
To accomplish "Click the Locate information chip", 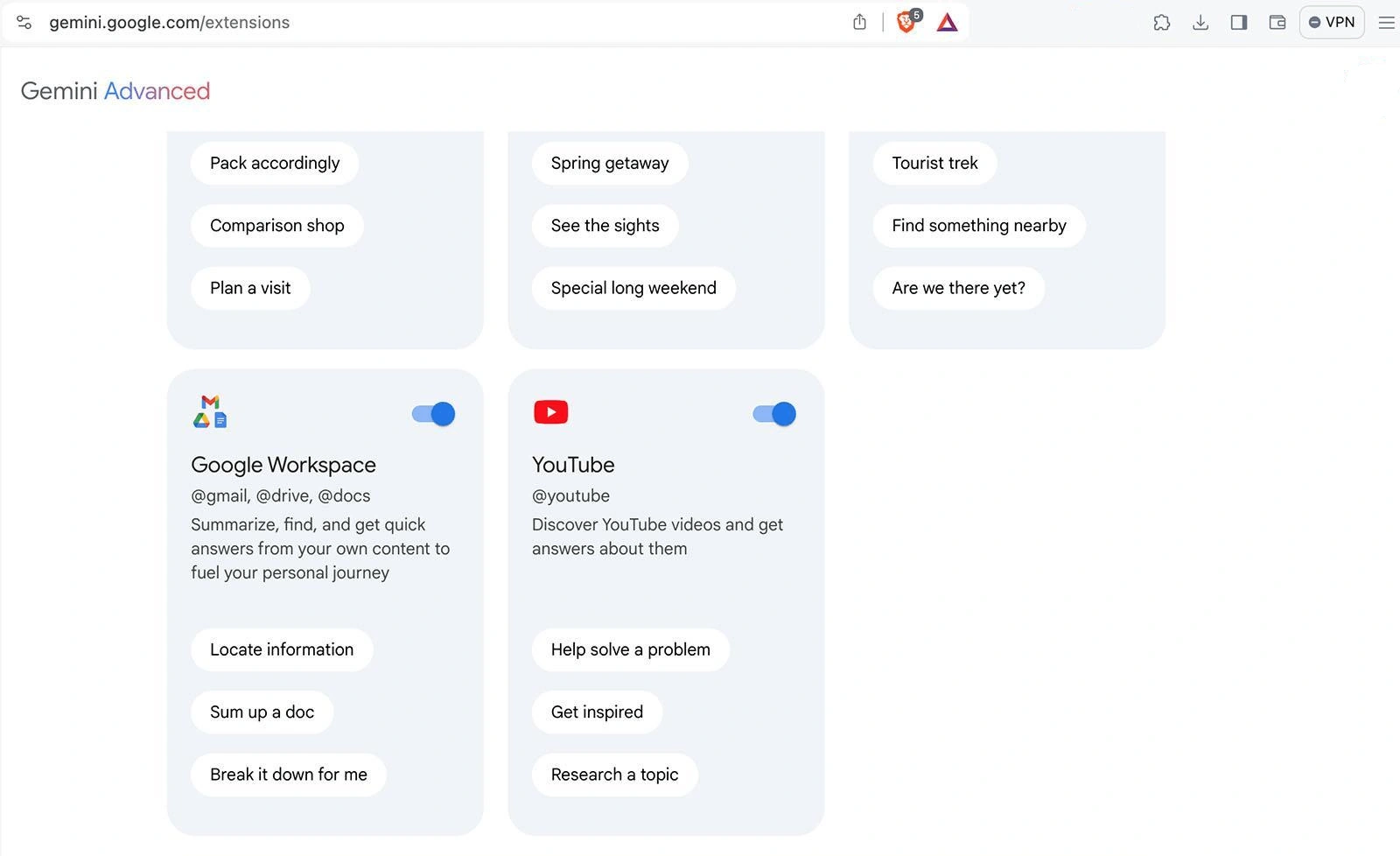I will (282, 649).
